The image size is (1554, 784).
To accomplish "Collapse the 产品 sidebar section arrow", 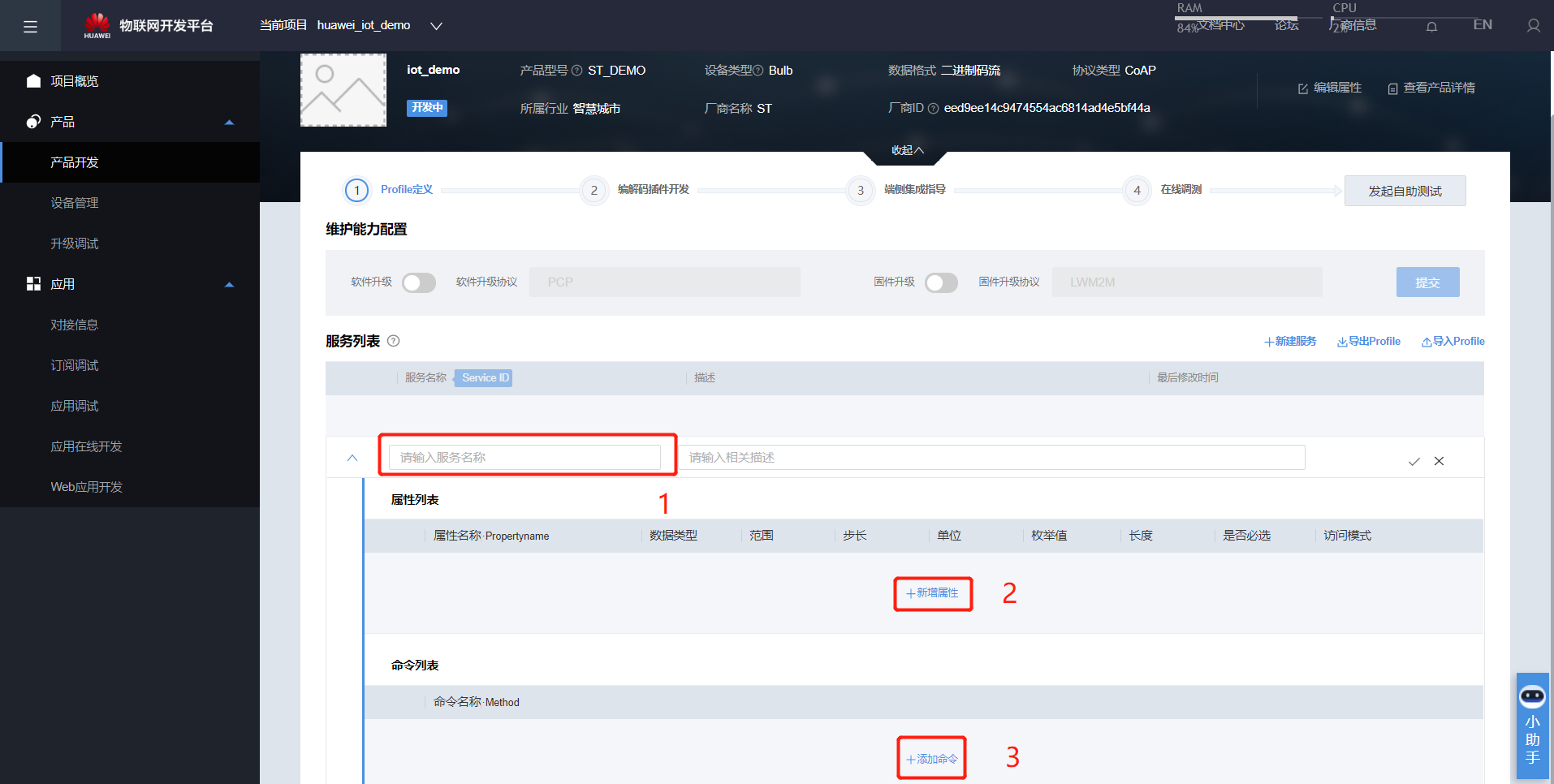I will tap(229, 122).
